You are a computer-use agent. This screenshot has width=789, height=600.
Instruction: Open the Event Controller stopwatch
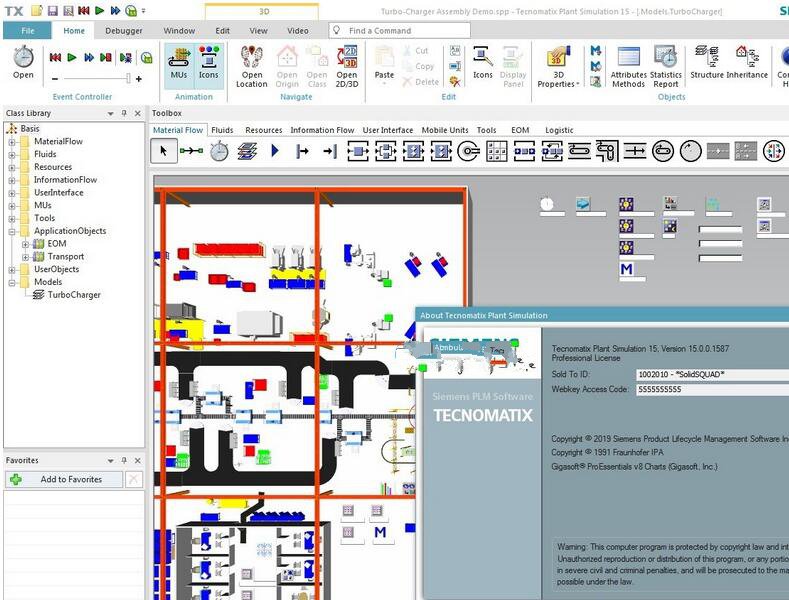tap(23, 62)
